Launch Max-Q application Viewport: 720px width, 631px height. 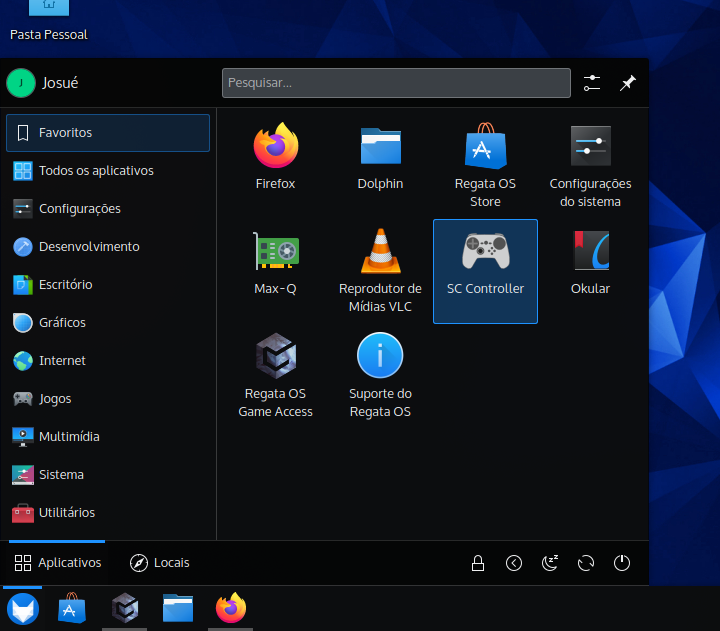point(276,264)
